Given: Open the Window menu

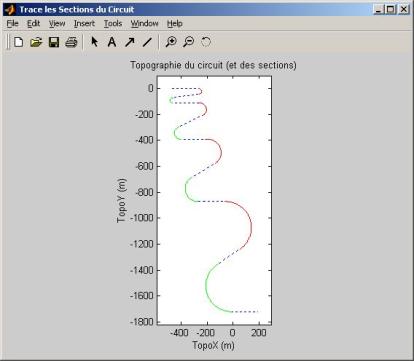Looking at the screenshot, I should (x=144, y=23).
